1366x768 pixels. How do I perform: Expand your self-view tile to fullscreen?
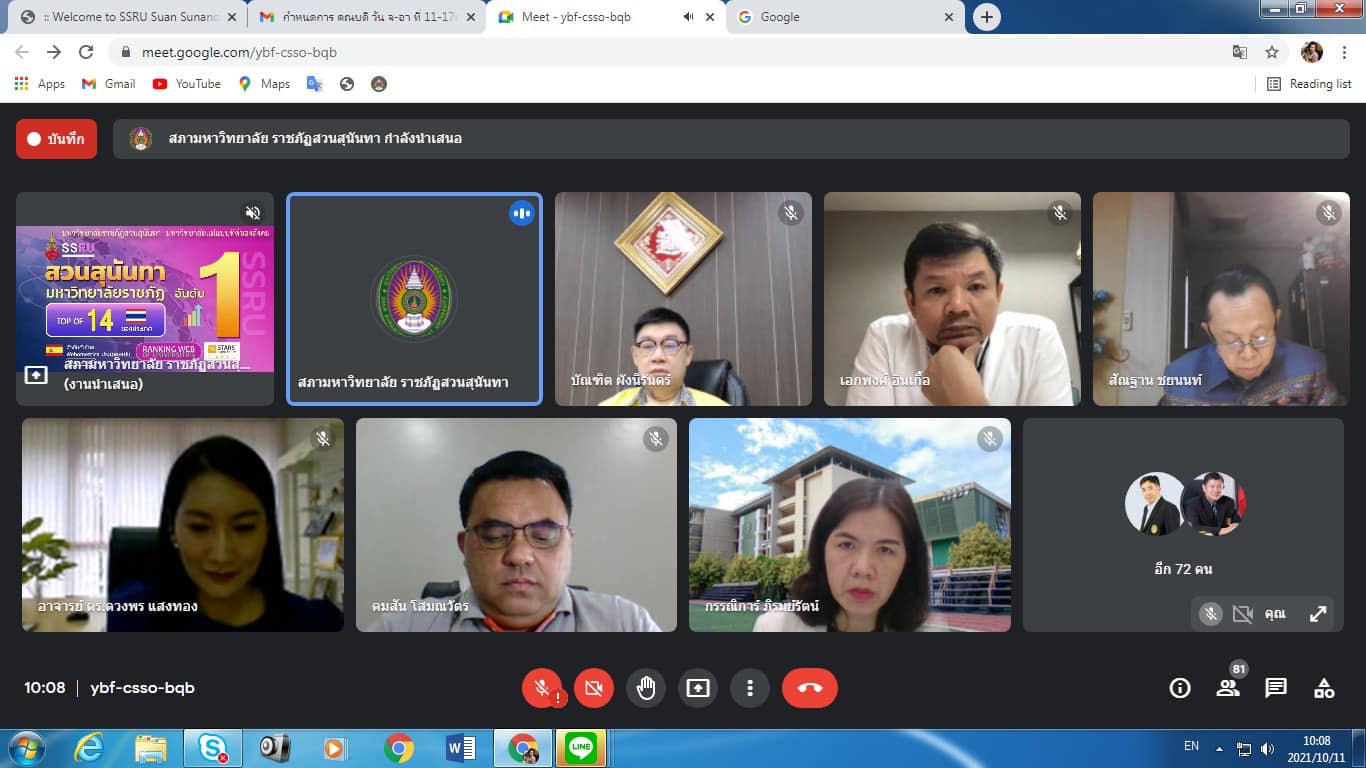[1318, 614]
